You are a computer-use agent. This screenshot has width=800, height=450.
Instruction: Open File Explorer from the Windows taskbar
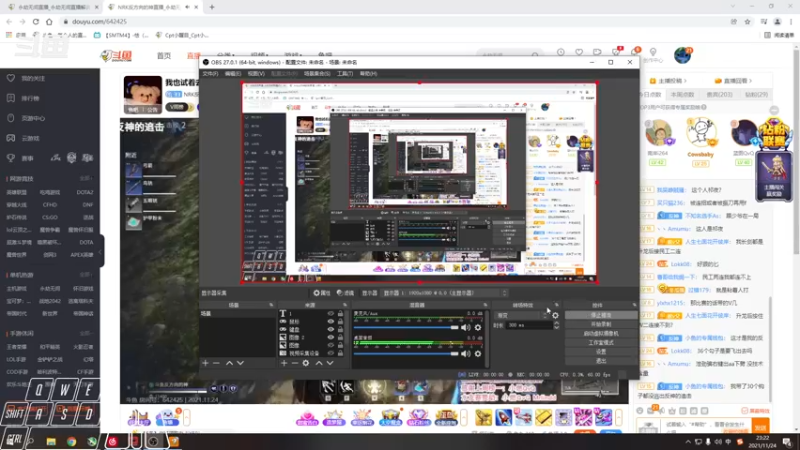click(x=51, y=441)
